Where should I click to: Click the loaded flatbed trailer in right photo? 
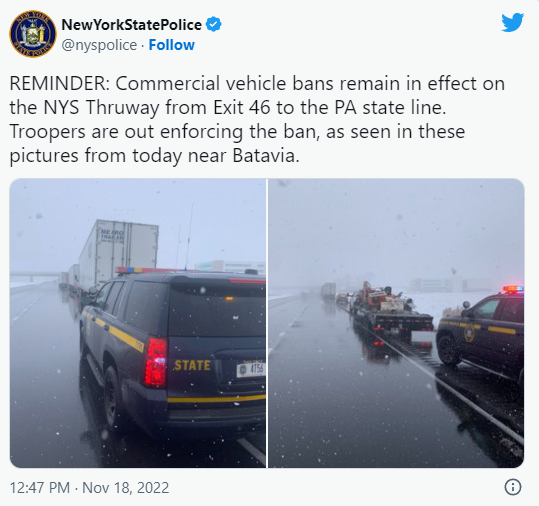[390, 311]
